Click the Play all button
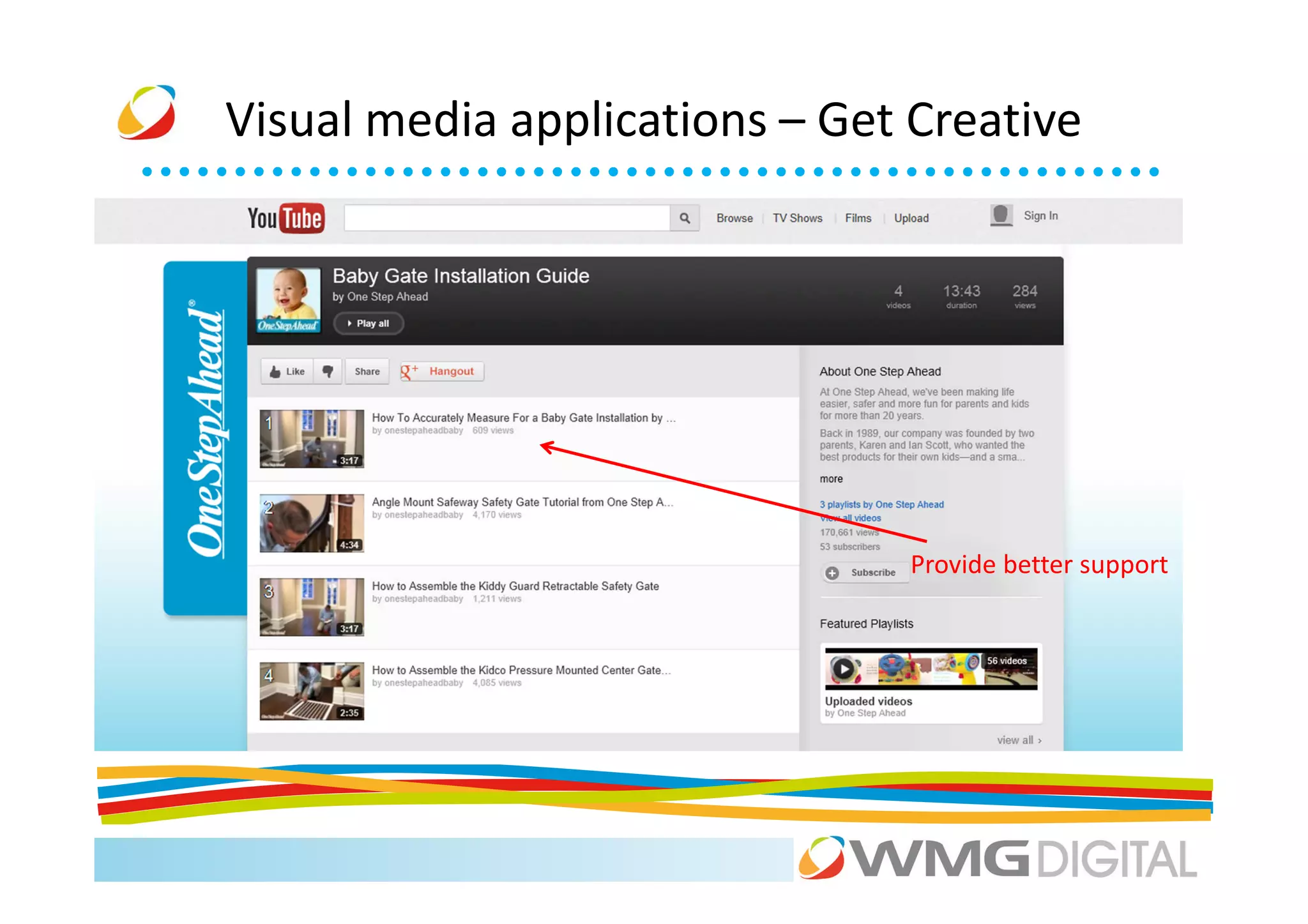 [x=369, y=323]
